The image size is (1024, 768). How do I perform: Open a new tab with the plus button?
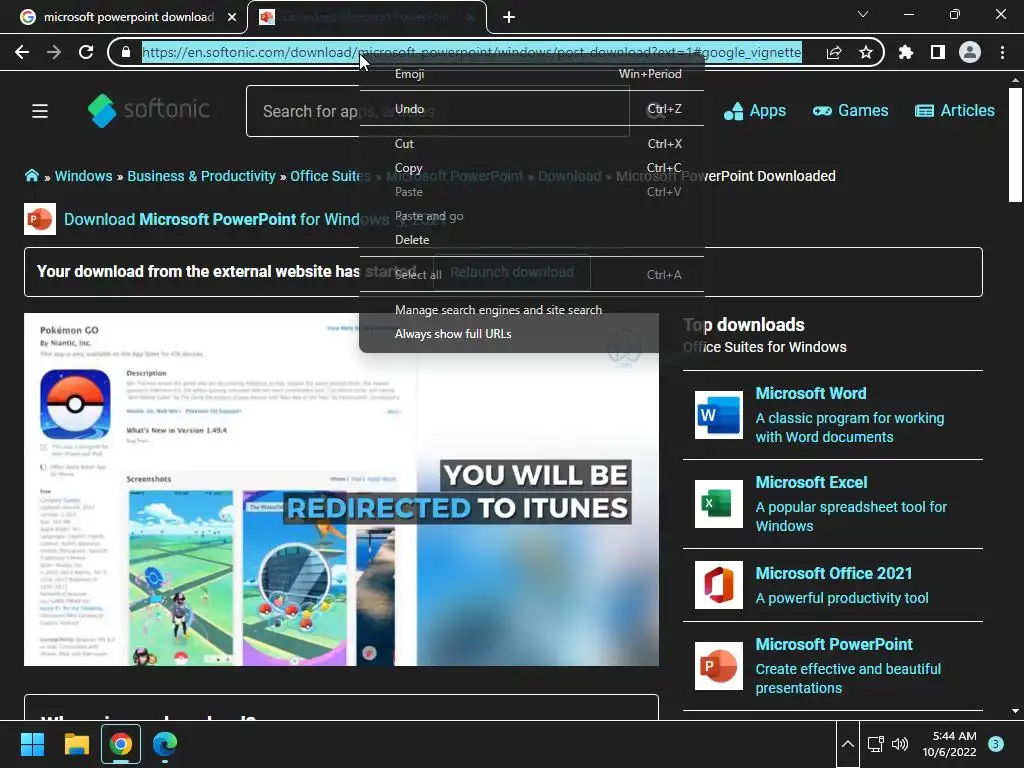point(509,17)
